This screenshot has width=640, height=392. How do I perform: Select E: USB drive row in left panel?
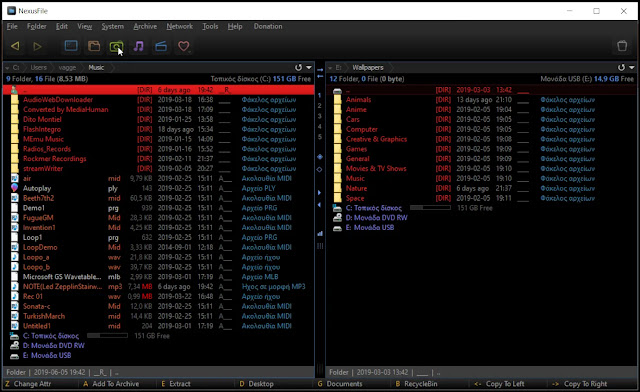(158, 355)
